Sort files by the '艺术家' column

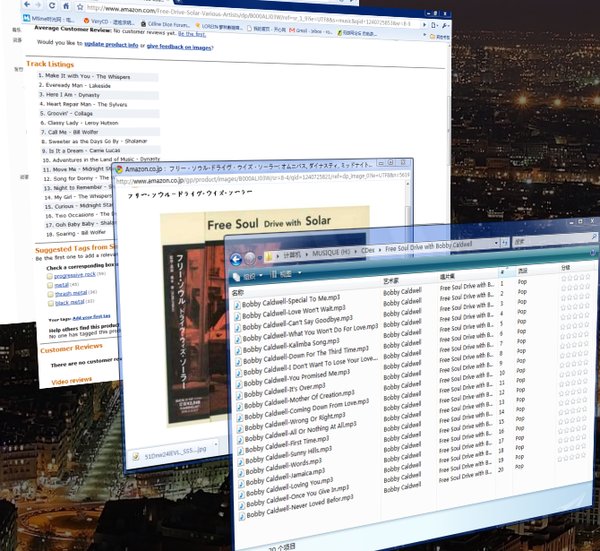[x=391, y=281]
